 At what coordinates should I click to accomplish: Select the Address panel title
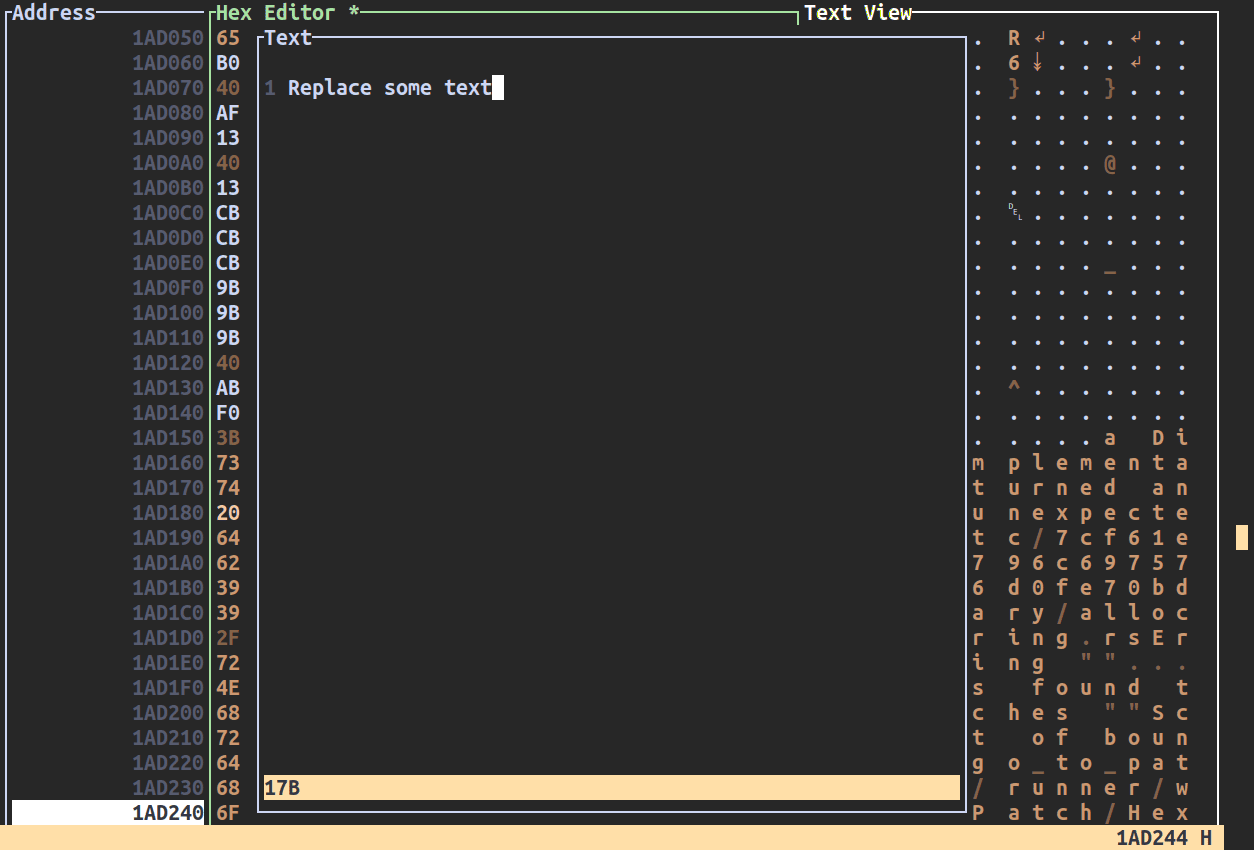(54, 13)
